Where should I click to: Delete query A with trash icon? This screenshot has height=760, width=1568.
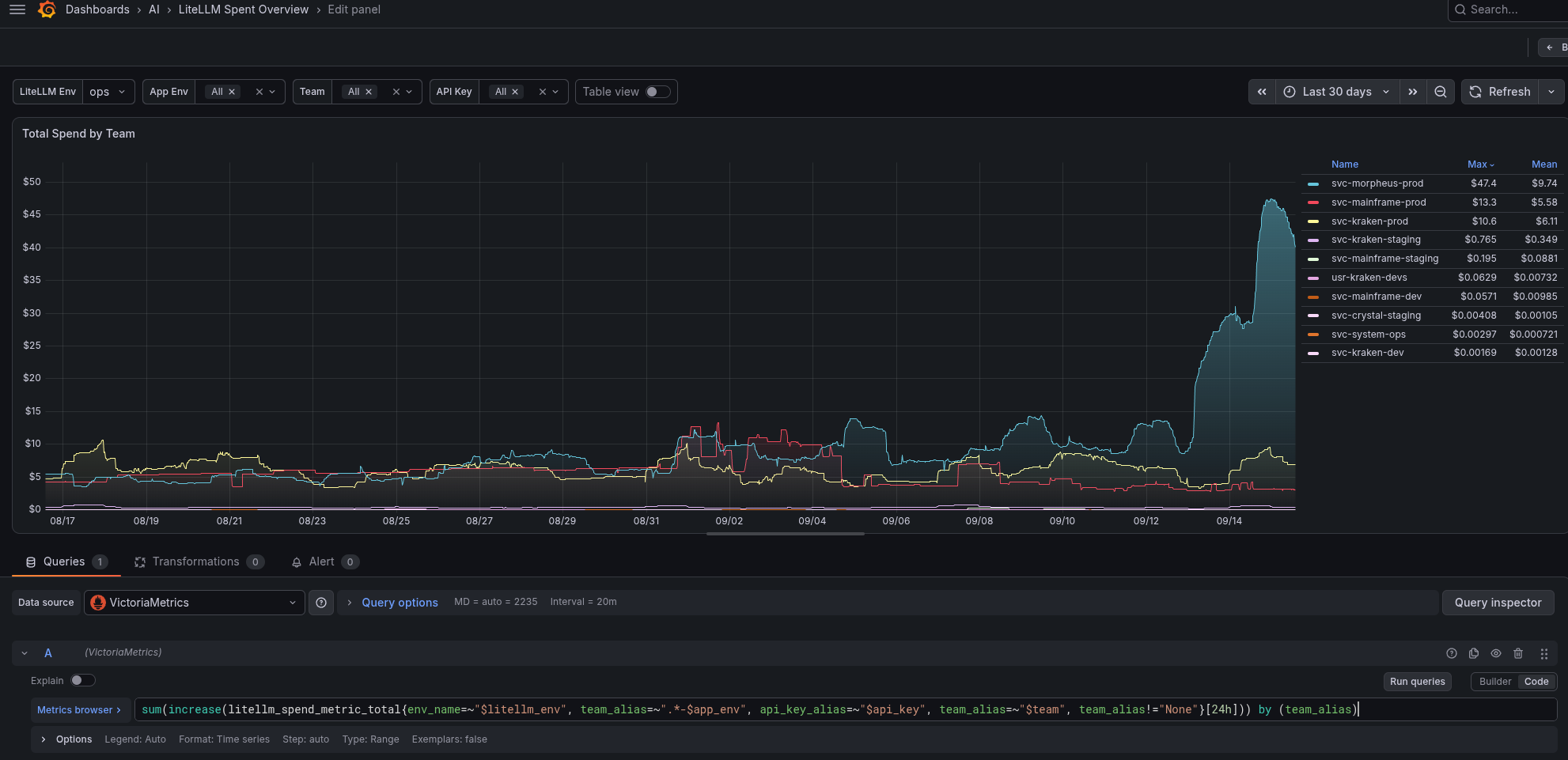tap(1518, 653)
